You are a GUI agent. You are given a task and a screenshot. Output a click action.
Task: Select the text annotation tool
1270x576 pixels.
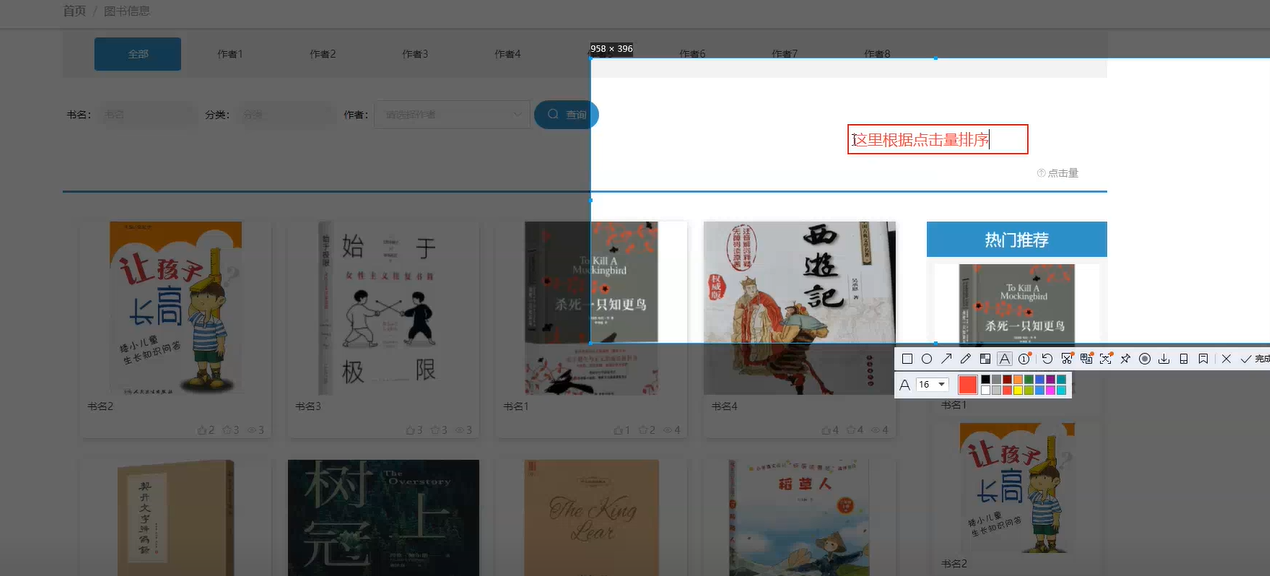(x=1005, y=359)
